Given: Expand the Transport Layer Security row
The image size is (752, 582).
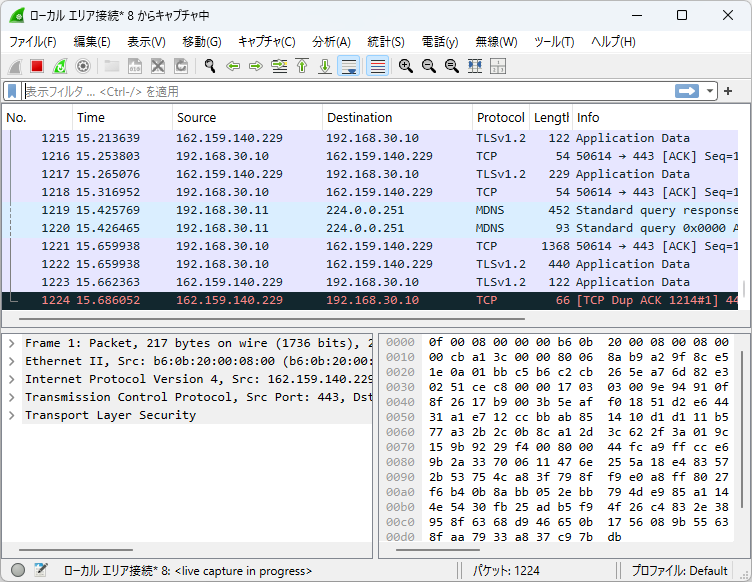Looking at the screenshot, I should point(12,415).
